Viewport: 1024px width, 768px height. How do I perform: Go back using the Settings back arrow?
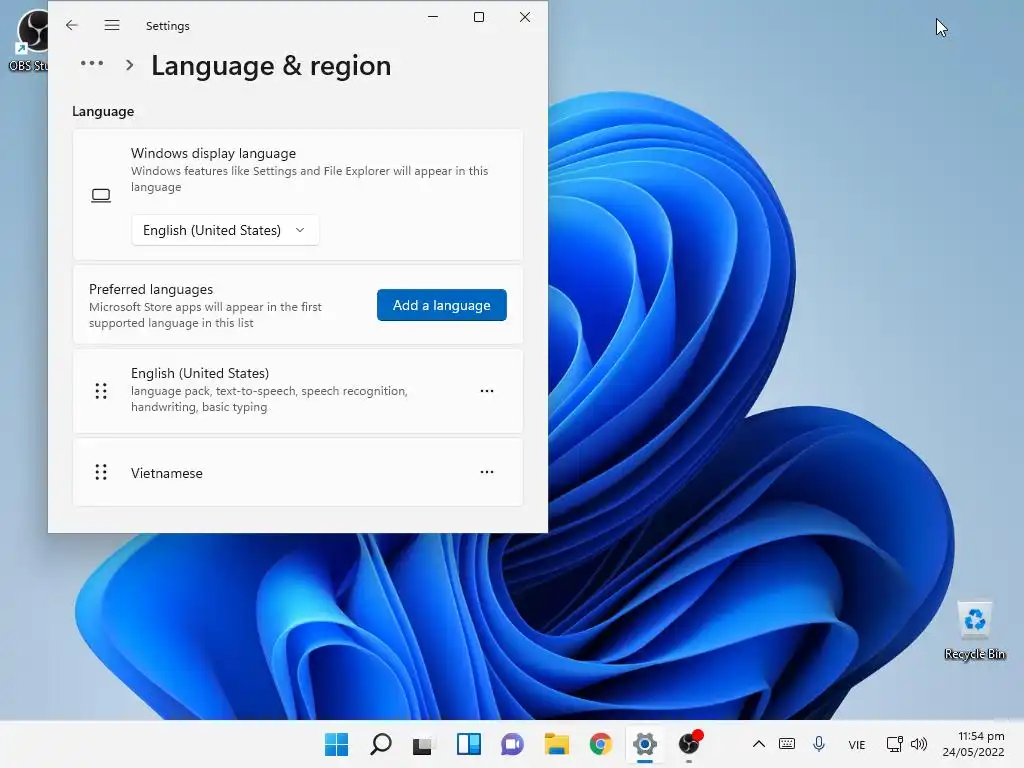pos(72,25)
